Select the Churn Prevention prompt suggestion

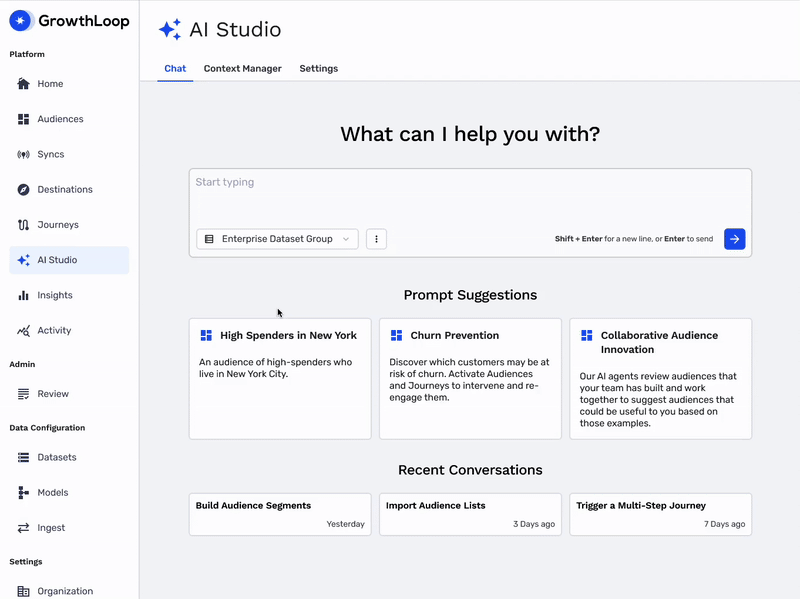[470, 378]
